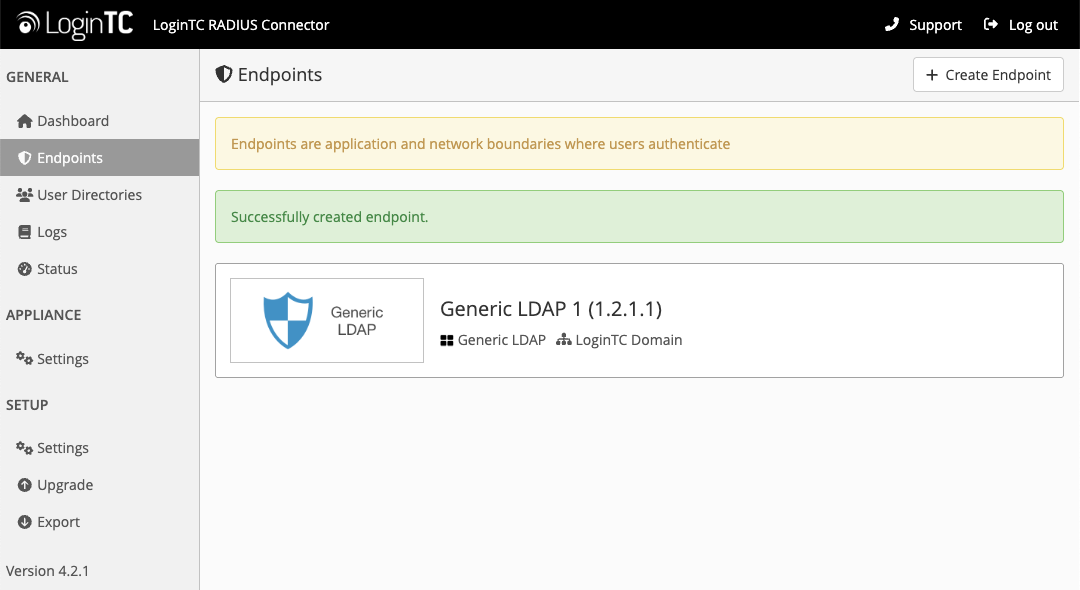Image resolution: width=1080 pixels, height=590 pixels.
Task: Open the Dashboard via the home icon
Action: (x=23, y=120)
